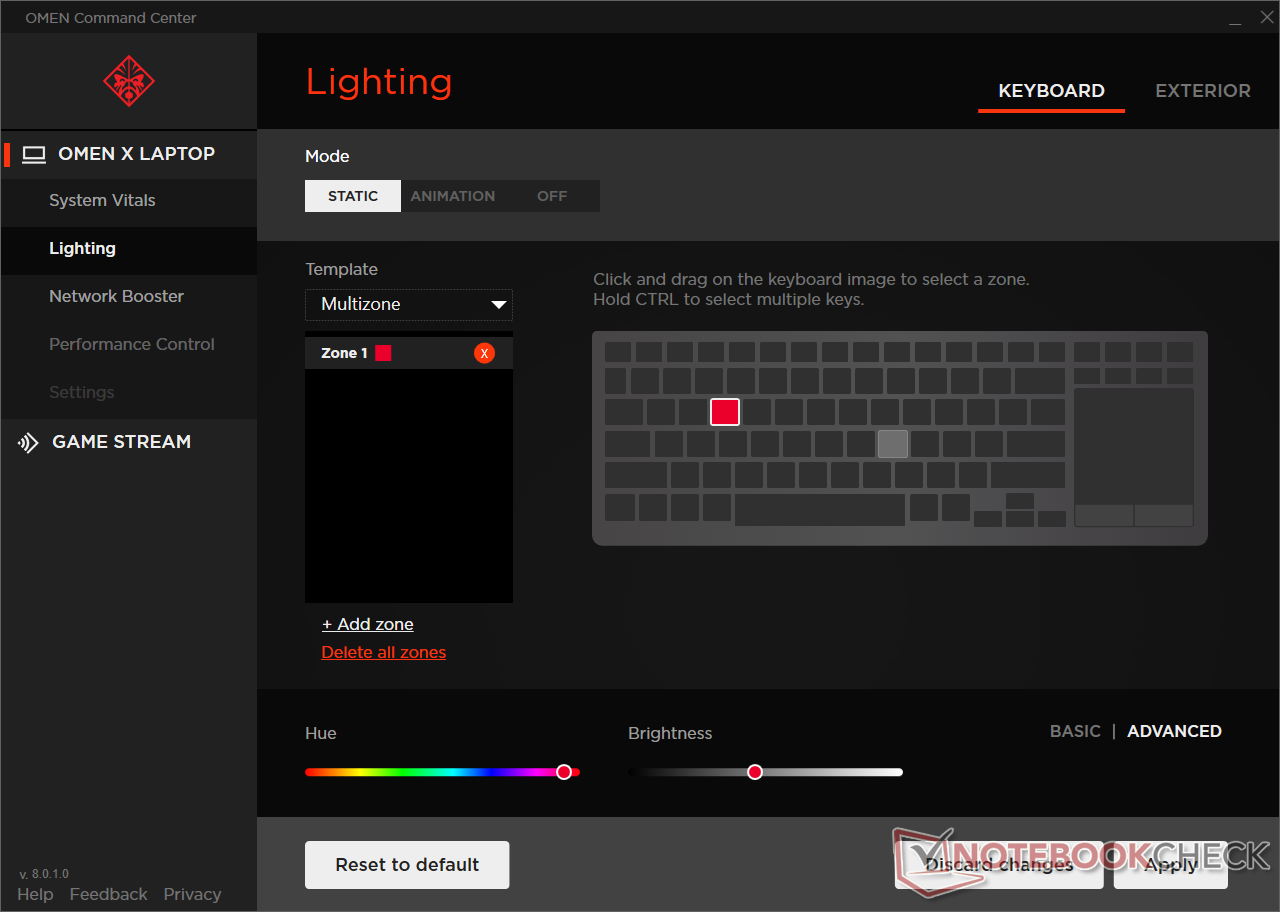
Task: Select the up arrow key on the keyboard image
Action: 1020,501
